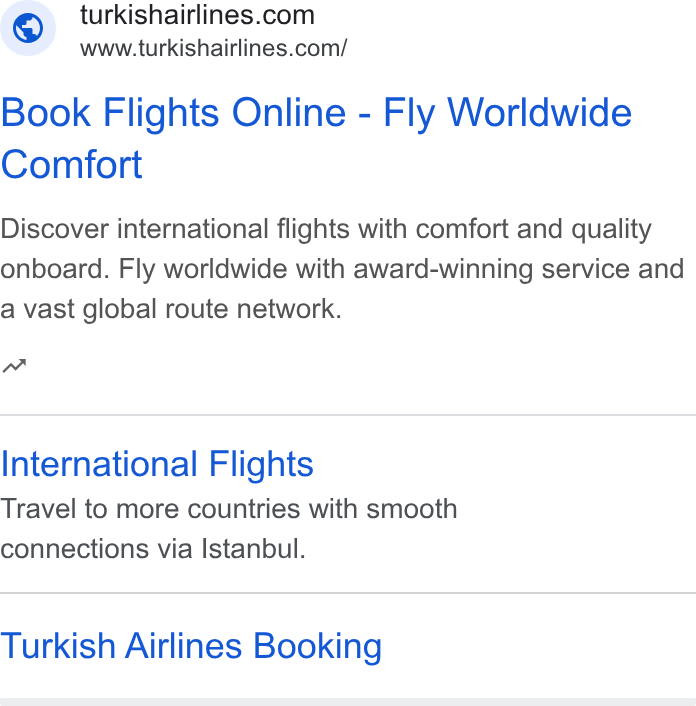Click the Discover international flights description line
This screenshot has height=706, width=696.
pos(326,229)
